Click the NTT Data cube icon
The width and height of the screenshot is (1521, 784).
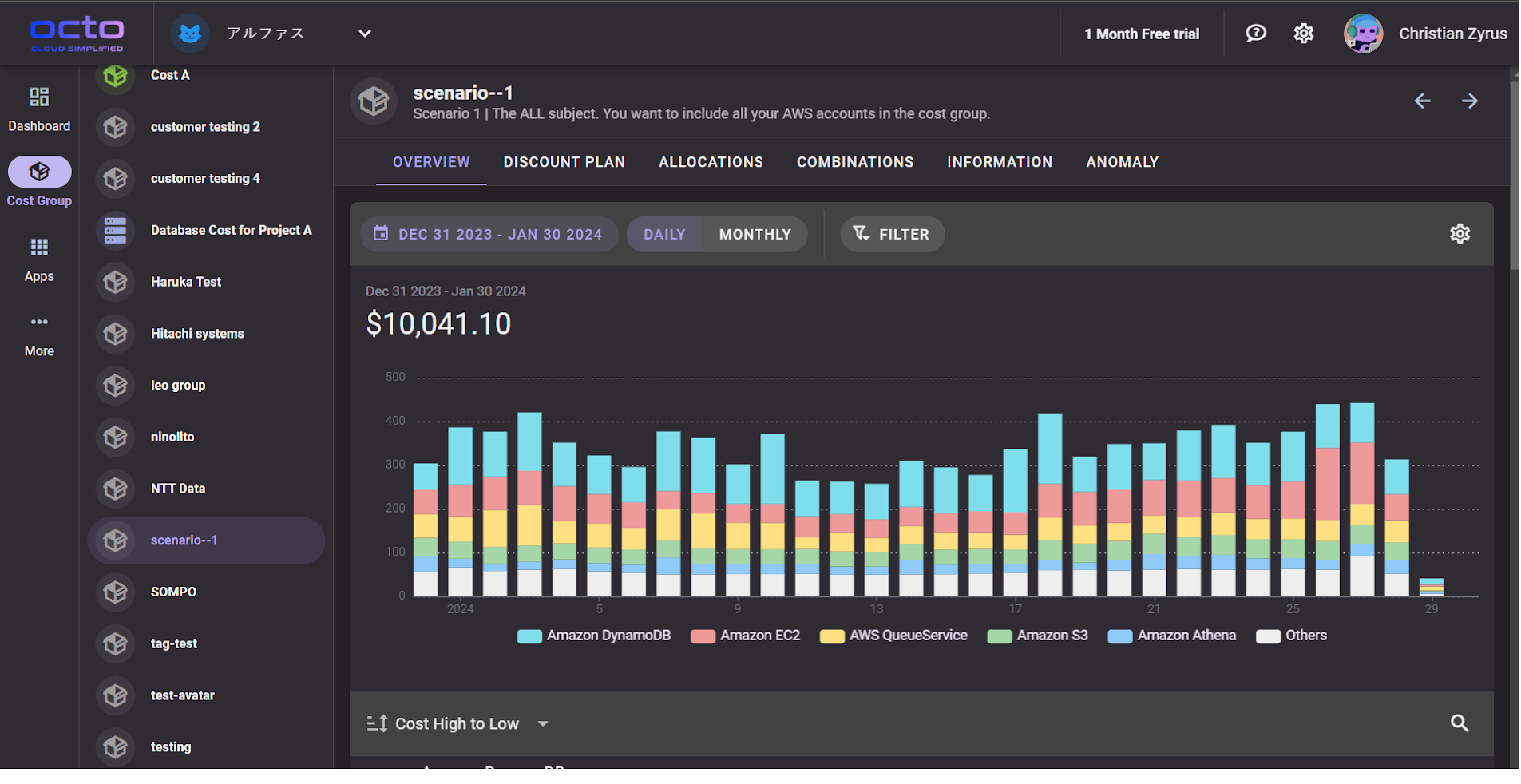coord(116,489)
